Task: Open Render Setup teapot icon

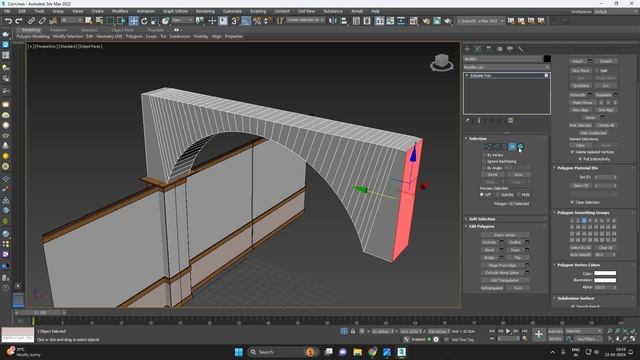Action: pos(426,20)
